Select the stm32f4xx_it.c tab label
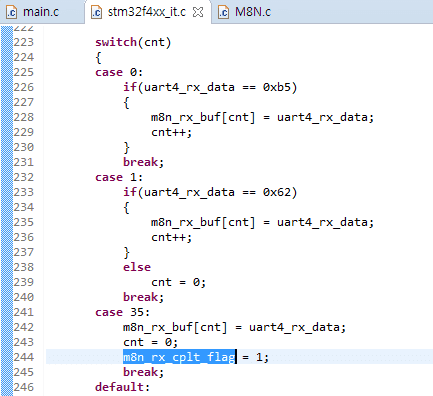This screenshot has height=396, width=433. (147, 12)
